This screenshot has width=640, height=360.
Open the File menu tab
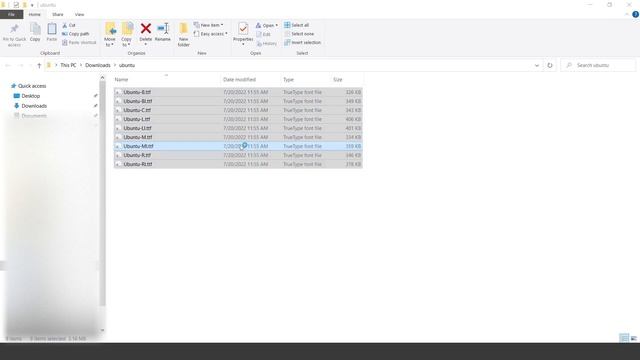pos(11,14)
